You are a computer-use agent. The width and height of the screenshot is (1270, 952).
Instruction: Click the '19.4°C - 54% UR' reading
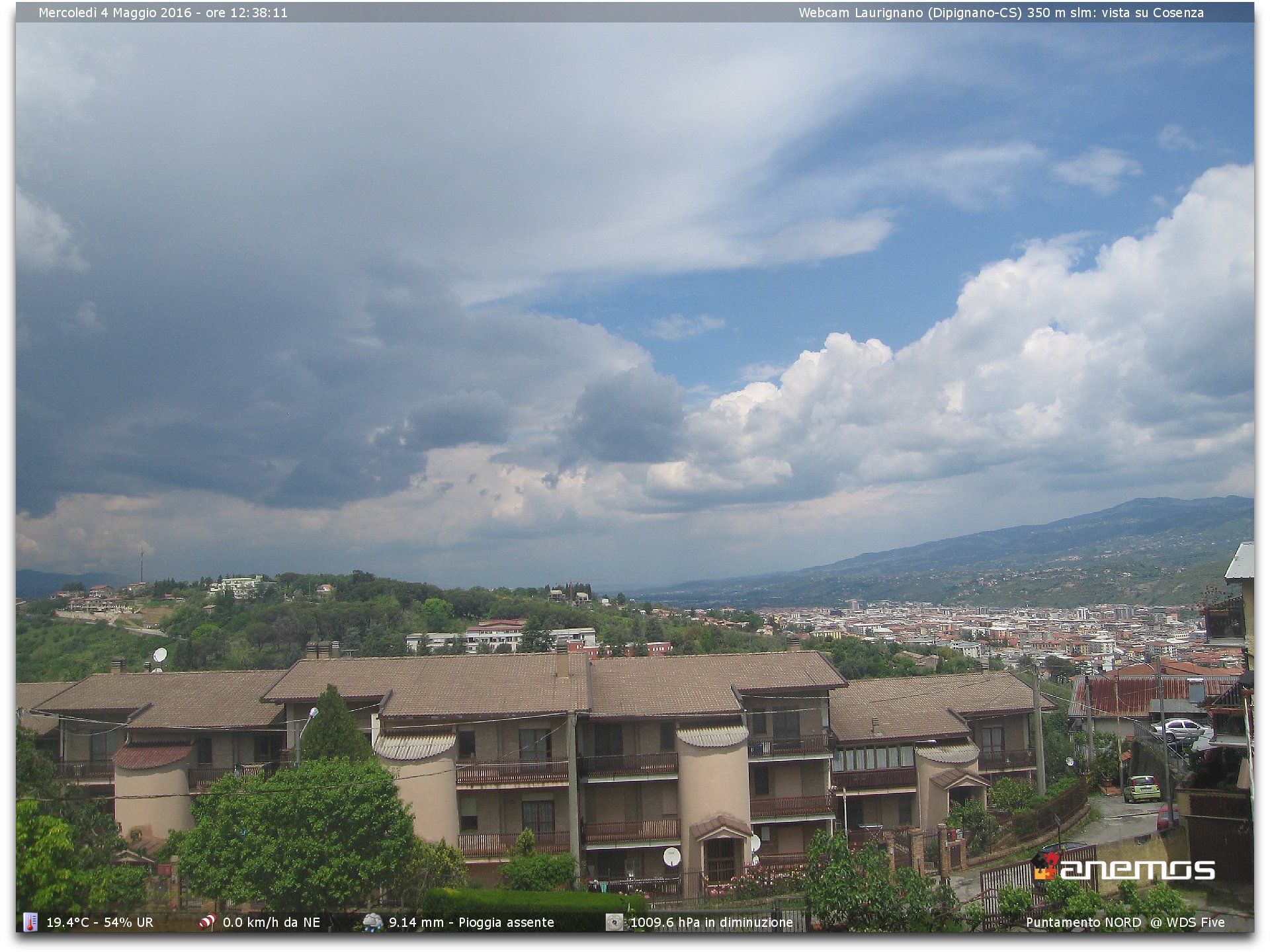point(99,922)
